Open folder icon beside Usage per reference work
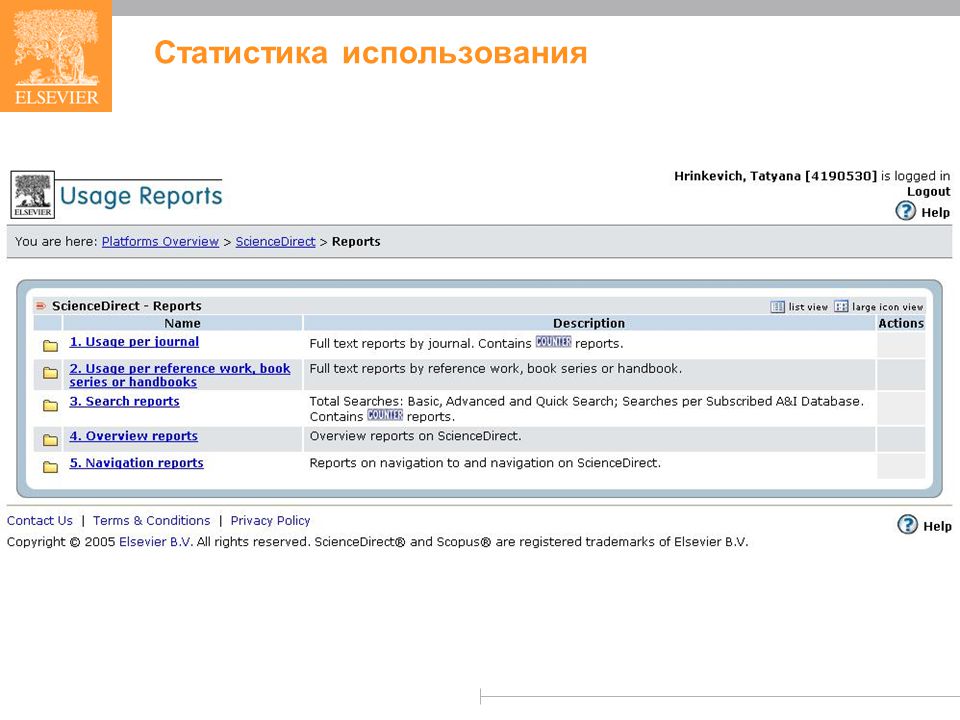This screenshot has height=720, width=960. [x=50, y=373]
